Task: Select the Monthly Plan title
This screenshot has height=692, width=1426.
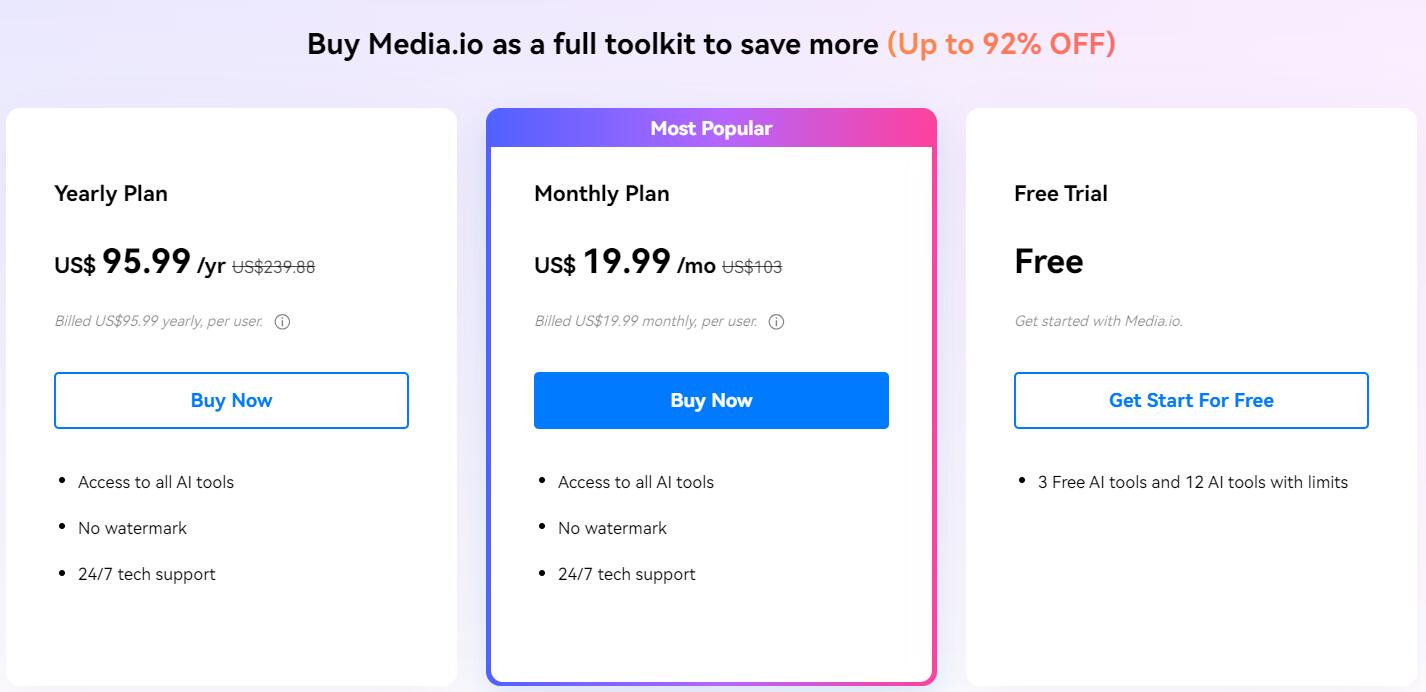Action: [x=602, y=193]
